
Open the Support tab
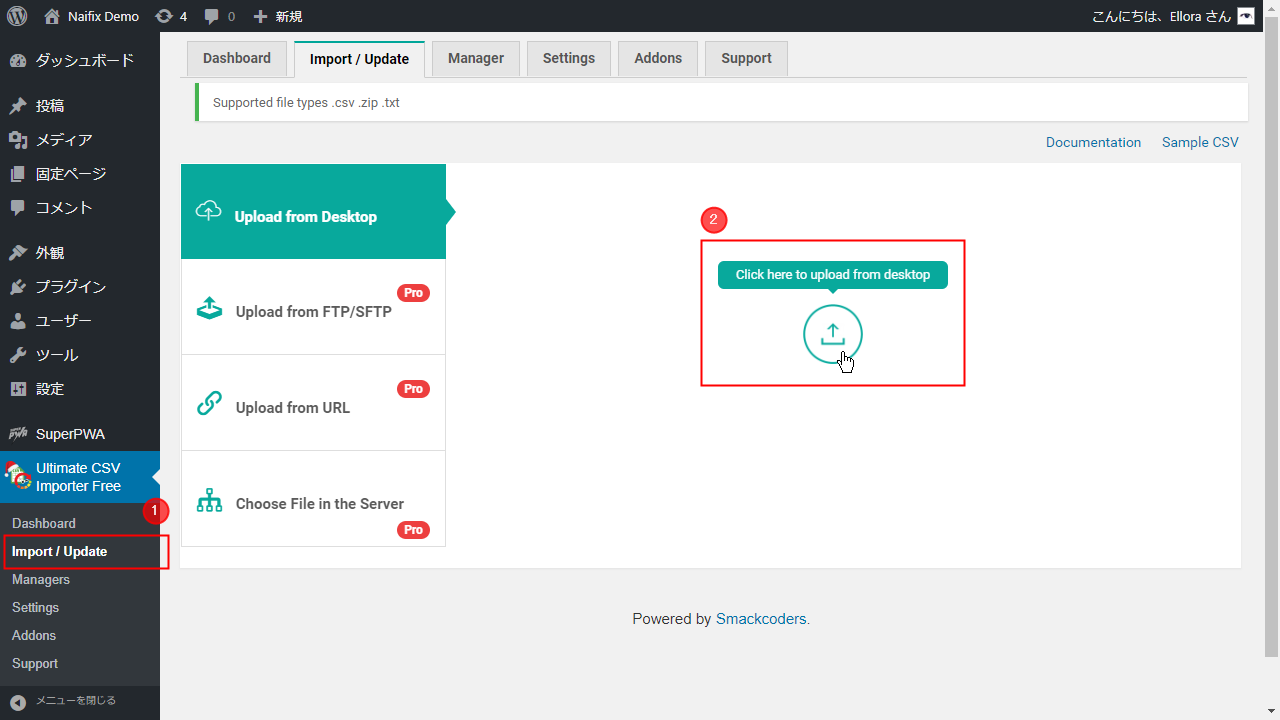click(746, 59)
